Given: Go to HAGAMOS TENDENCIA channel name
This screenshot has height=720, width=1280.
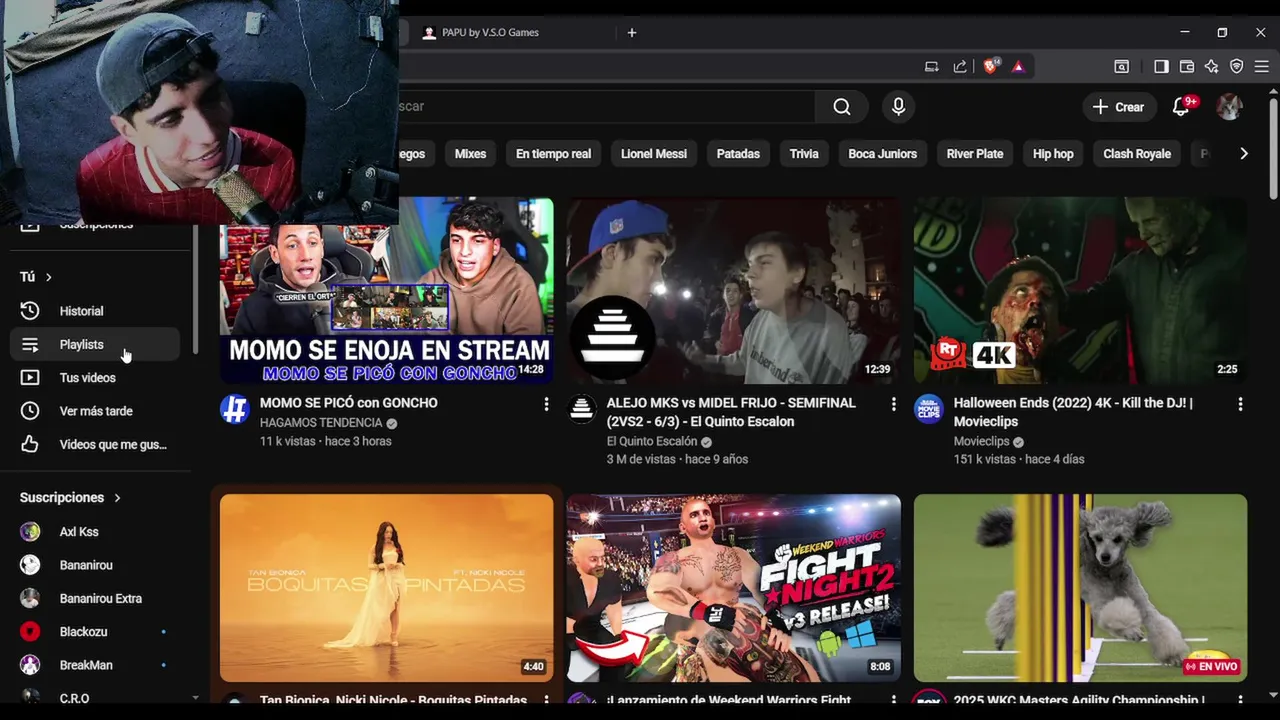Looking at the screenshot, I should (x=321, y=423).
